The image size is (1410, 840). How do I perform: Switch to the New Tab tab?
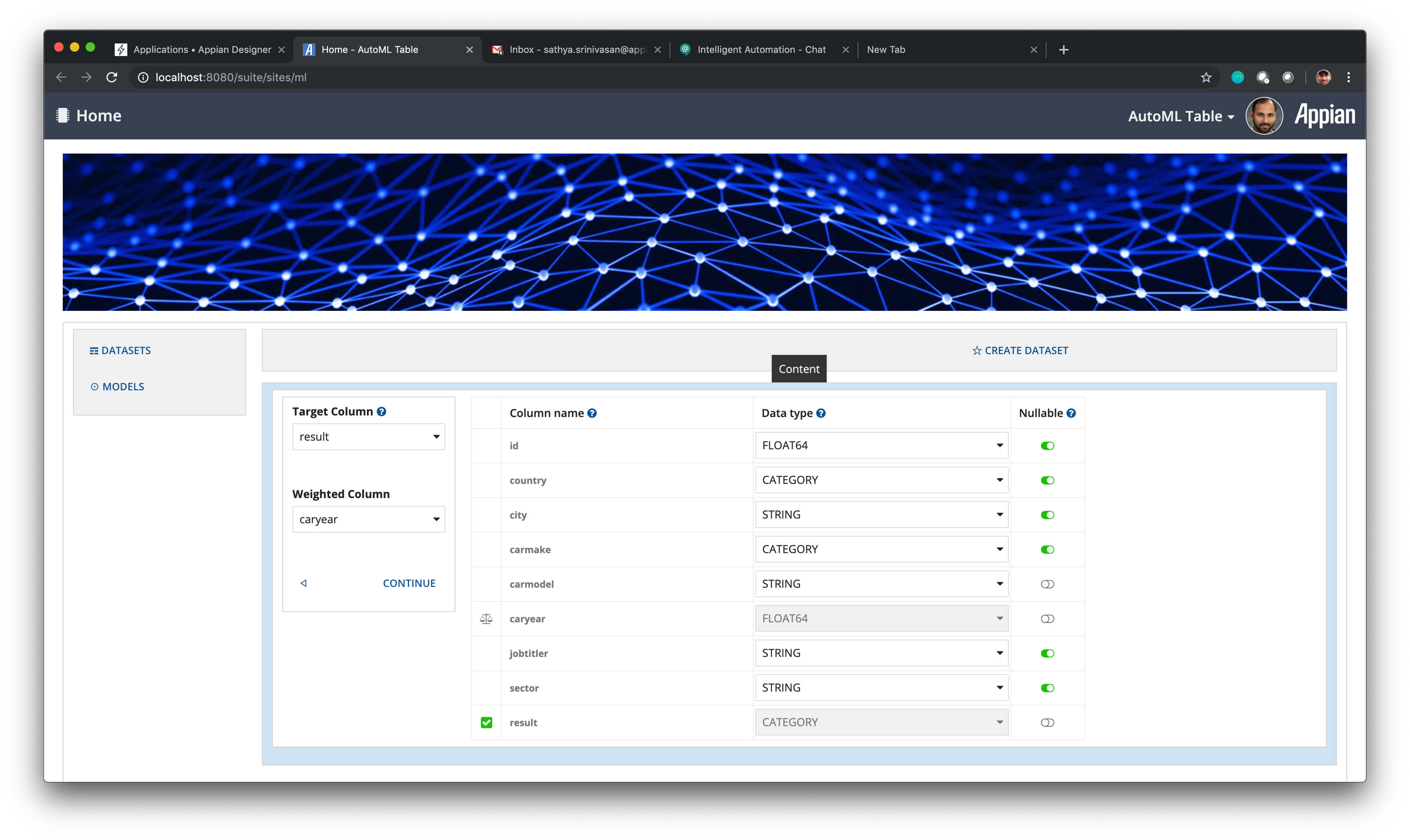tap(951, 50)
